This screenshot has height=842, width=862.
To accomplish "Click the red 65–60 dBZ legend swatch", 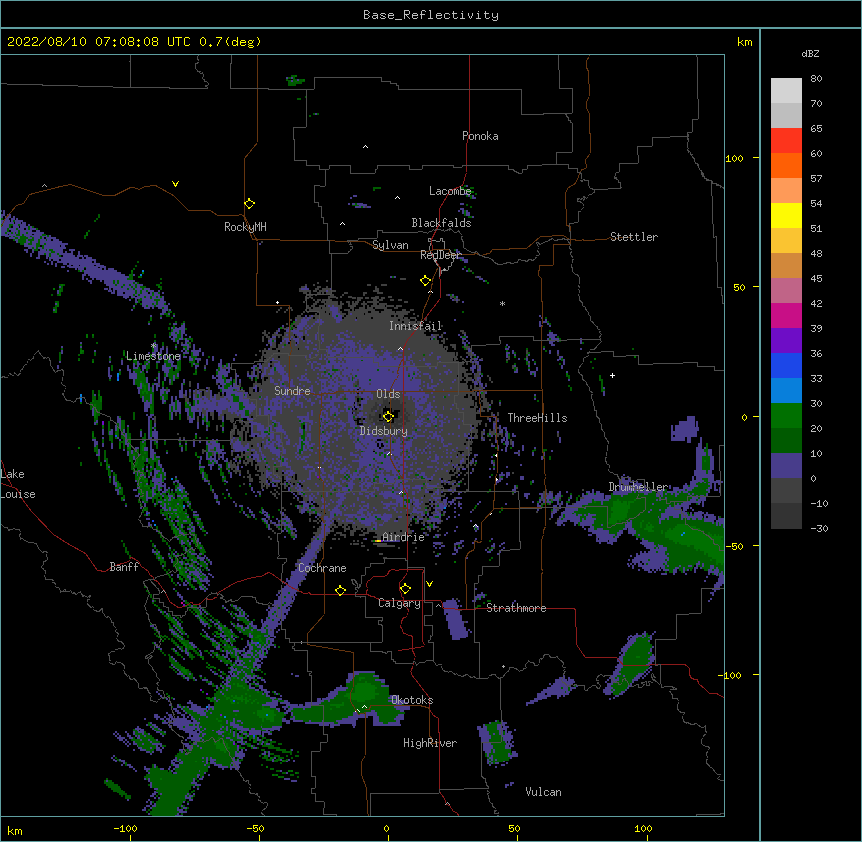I will point(786,141).
